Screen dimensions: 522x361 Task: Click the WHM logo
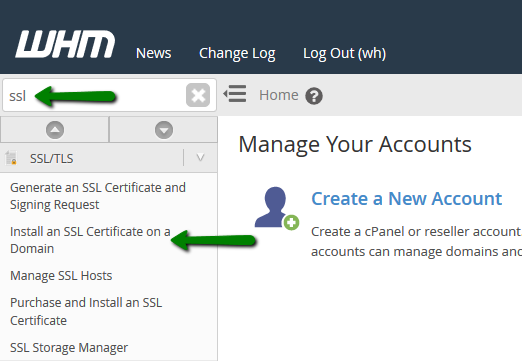[65, 44]
